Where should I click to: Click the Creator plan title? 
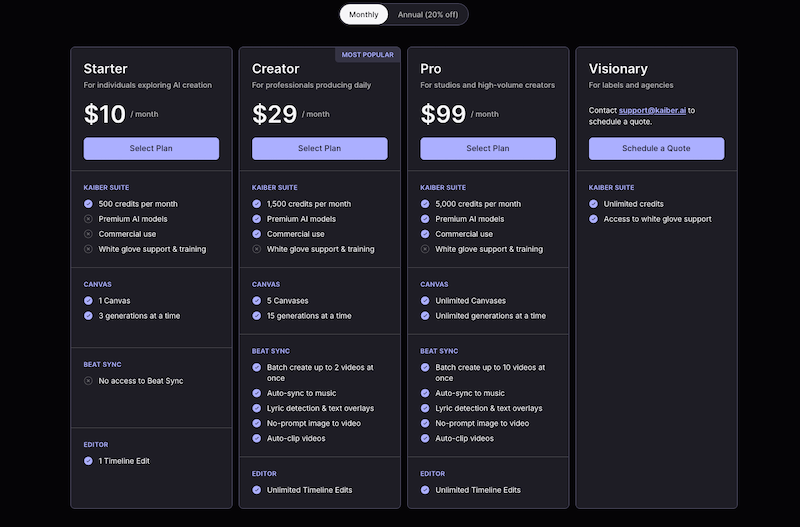(x=276, y=69)
